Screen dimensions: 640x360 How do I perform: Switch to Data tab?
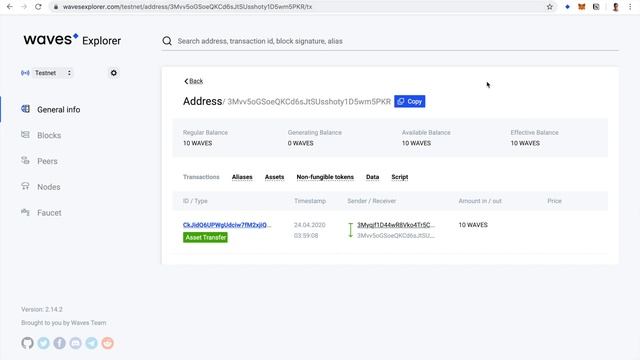(x=372, y=177)
